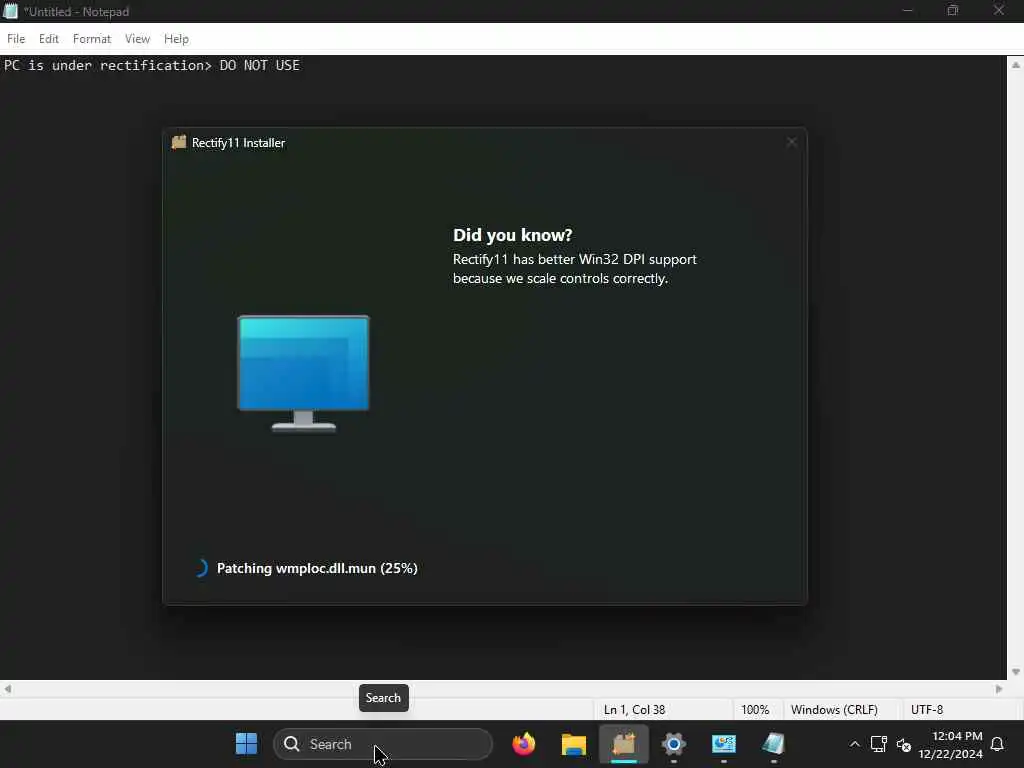Click the UTF-8 encoding status entry
This screenshot has height=768, width=1024.
coord(927,710)
